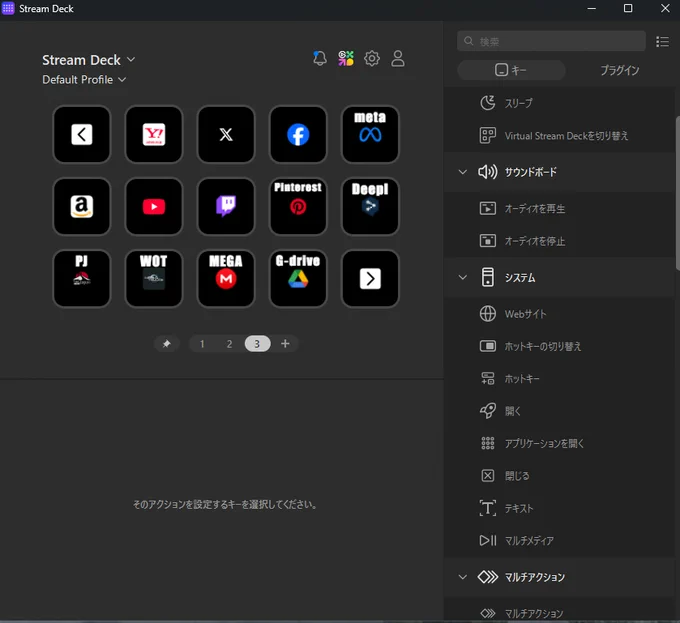Select the ホットキーの切り替え action

[559, 346]
